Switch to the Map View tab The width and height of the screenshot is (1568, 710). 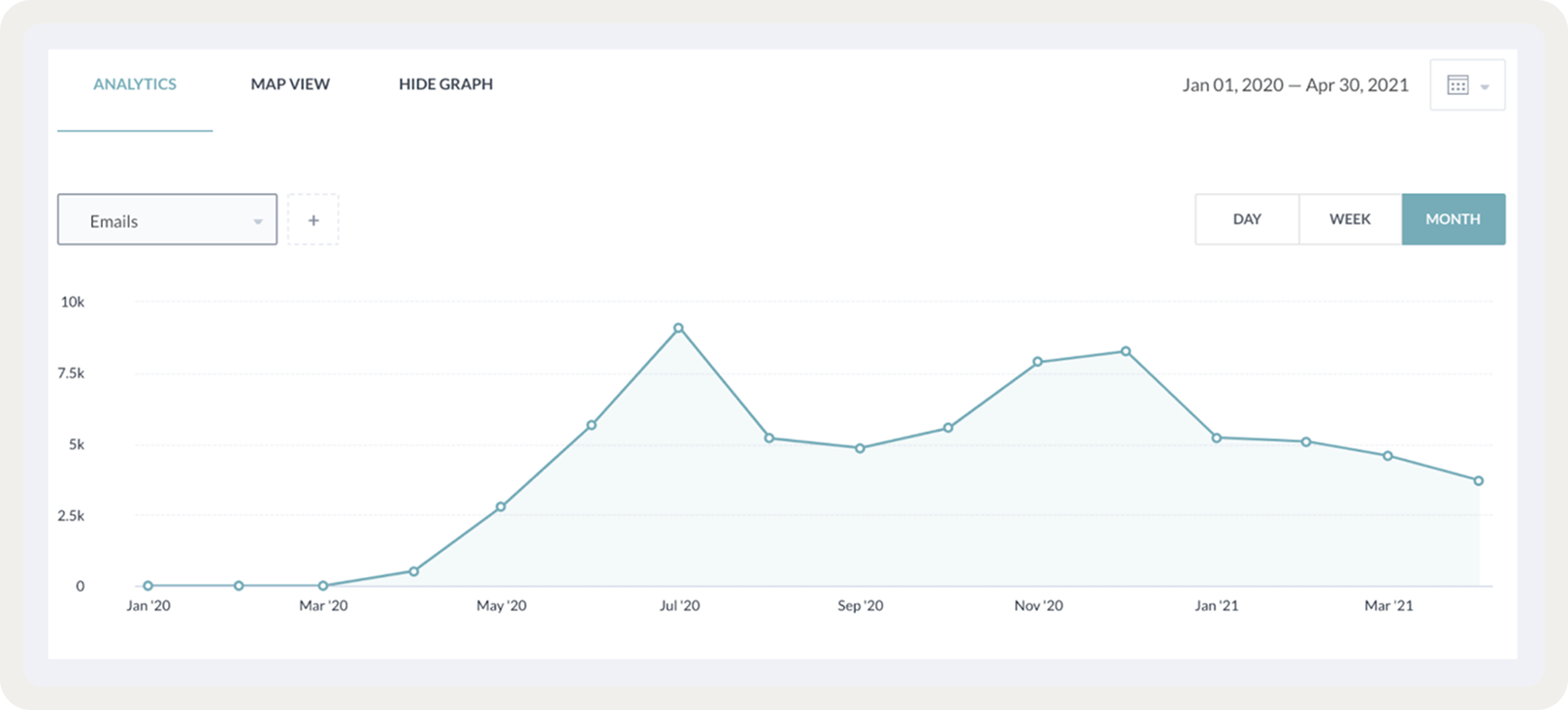tap(290, 84)
